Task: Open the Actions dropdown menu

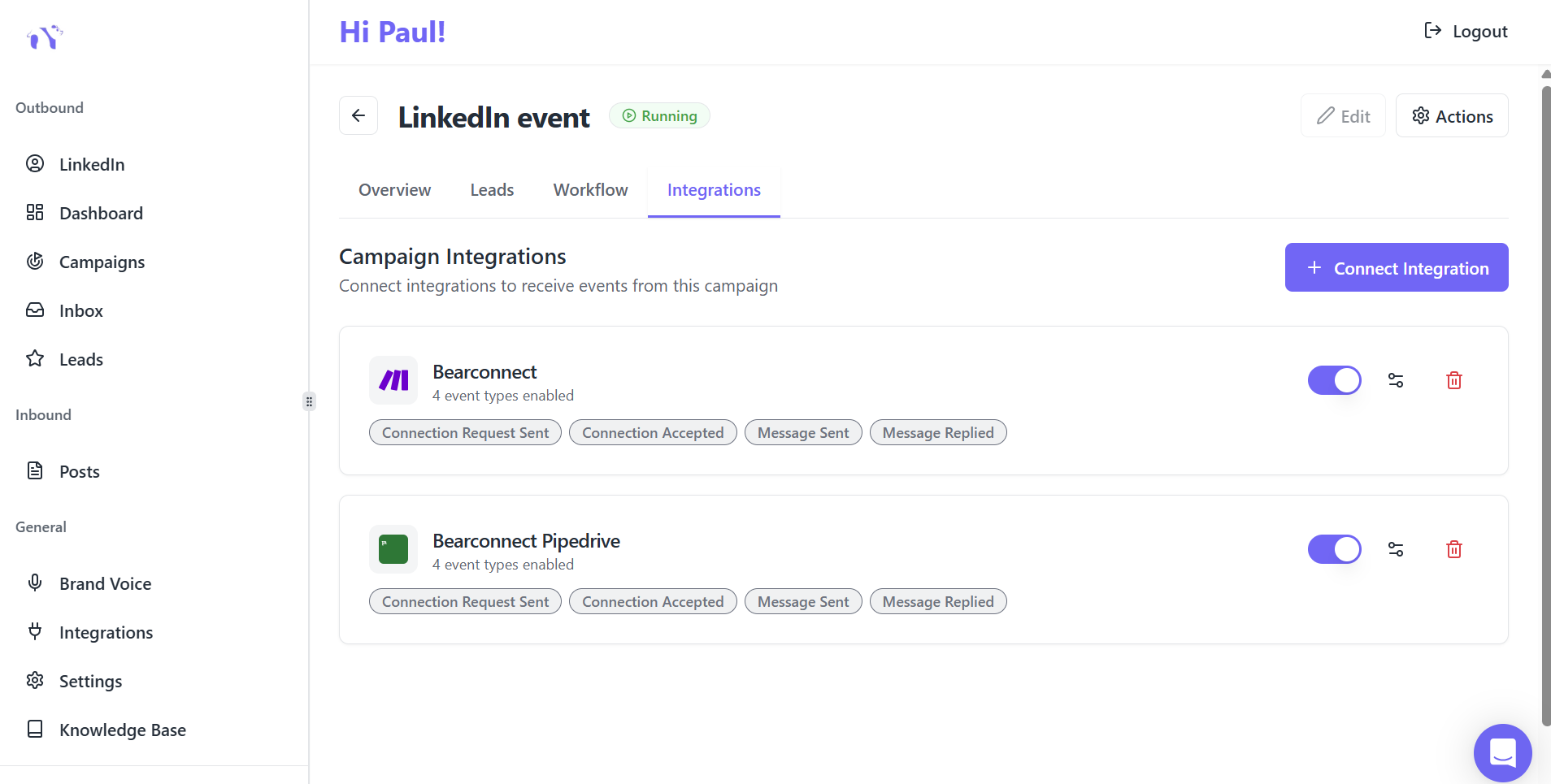Action: point(1452,116)
